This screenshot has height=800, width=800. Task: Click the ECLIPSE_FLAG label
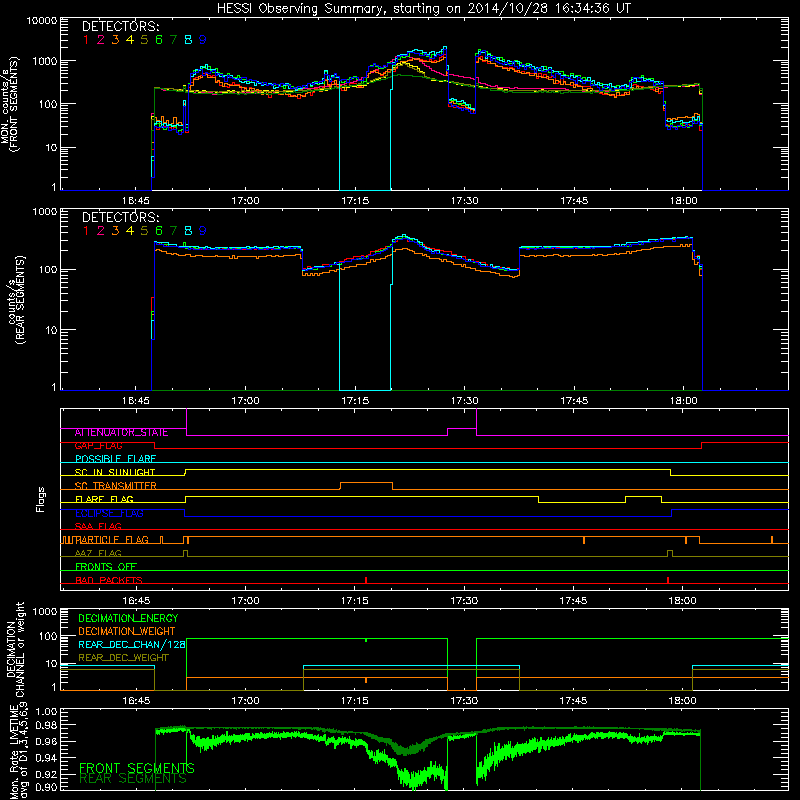click(110, 513)
